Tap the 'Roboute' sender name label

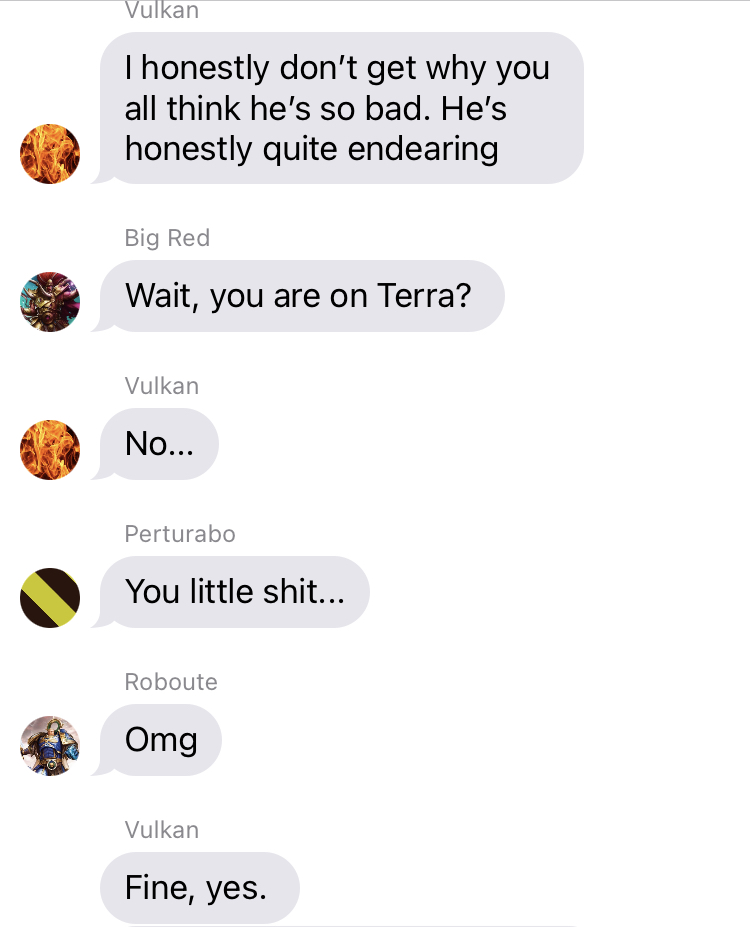coord(171,682)
